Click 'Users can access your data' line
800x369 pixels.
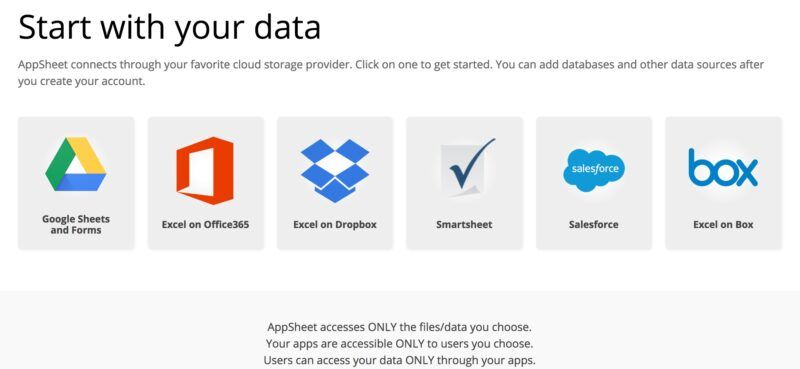pos(399,360)
